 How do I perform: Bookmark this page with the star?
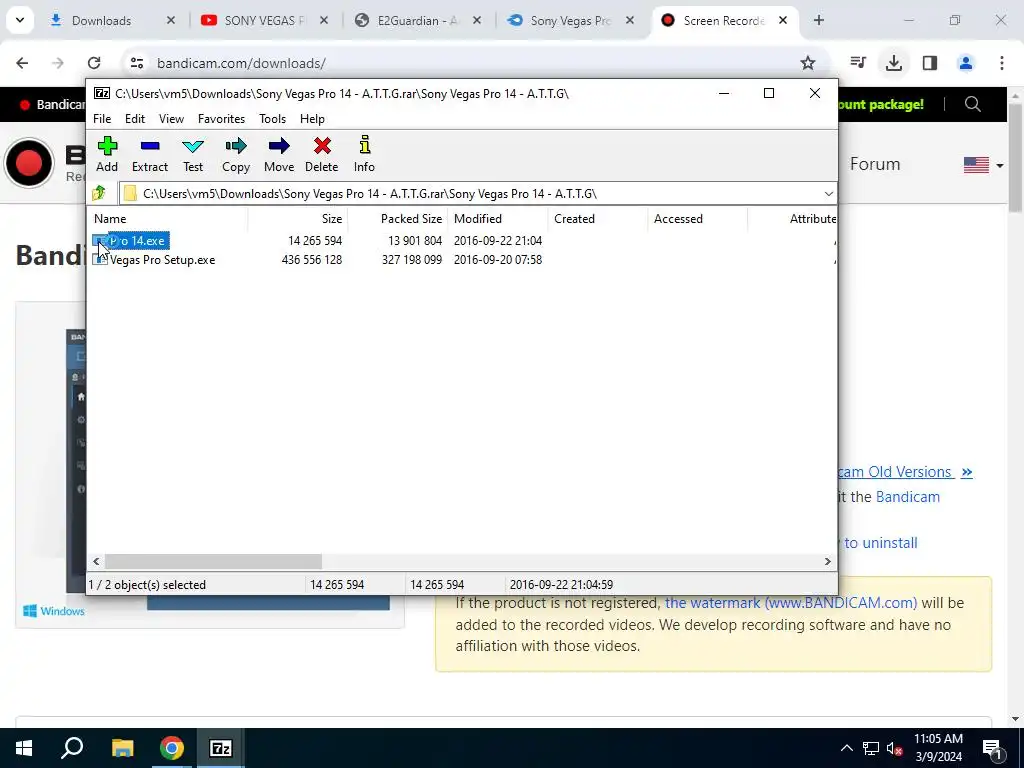coord(808,63)
